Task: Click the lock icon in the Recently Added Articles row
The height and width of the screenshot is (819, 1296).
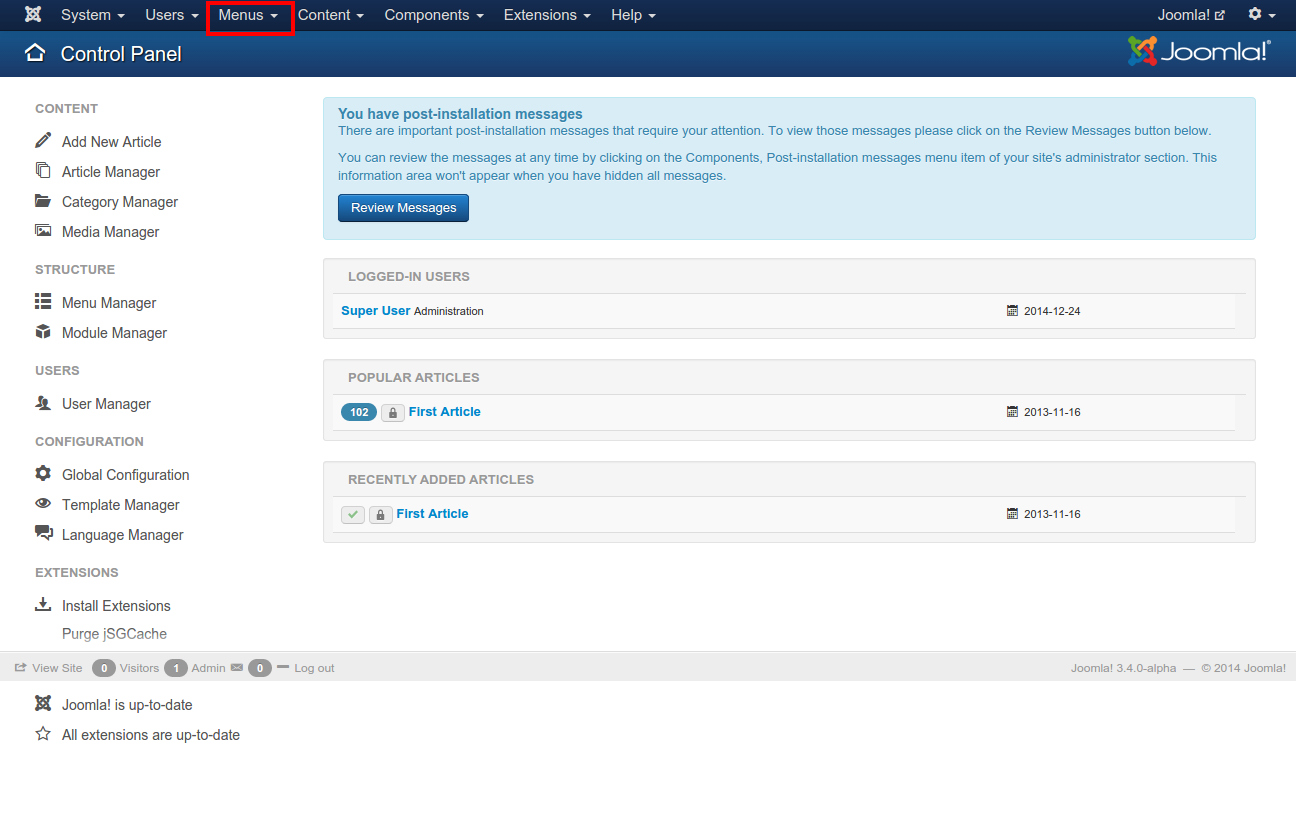Action: [x=380, y=514]
